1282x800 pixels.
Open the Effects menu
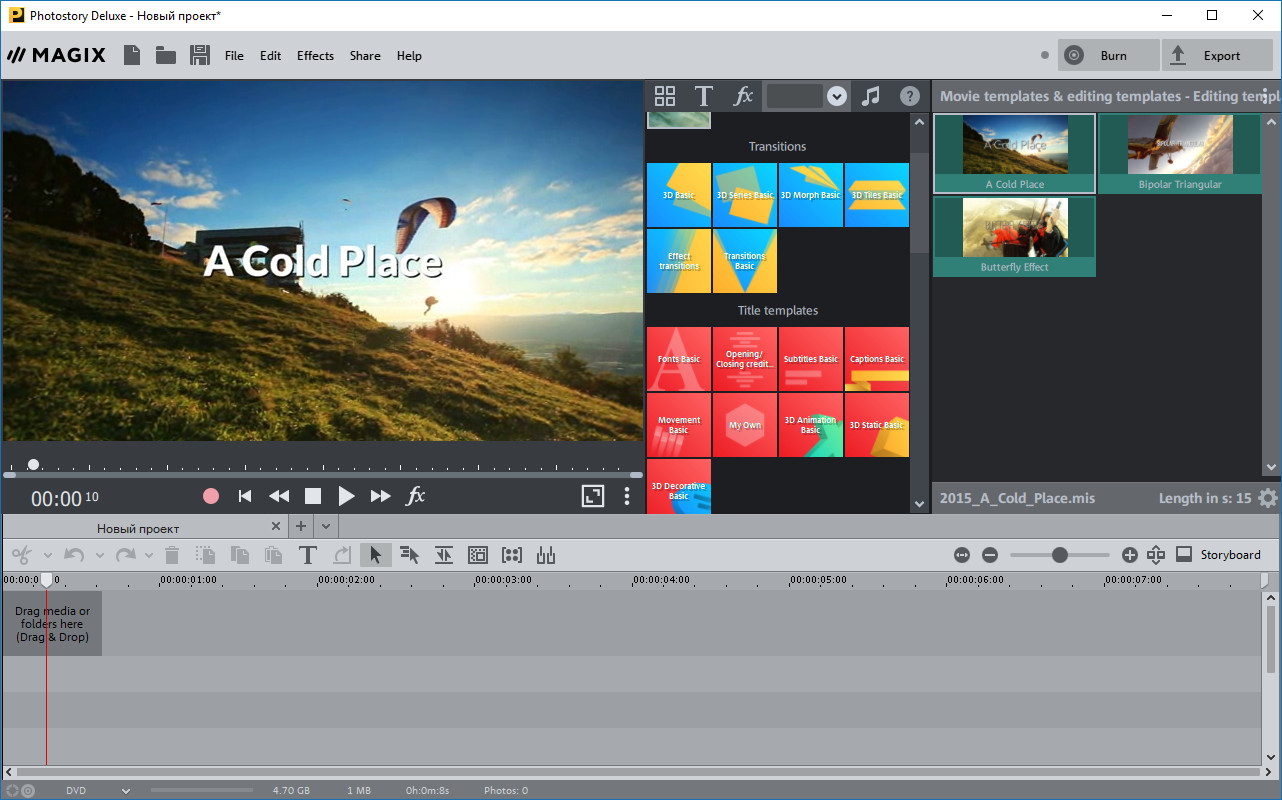click(x=315, y=56)
